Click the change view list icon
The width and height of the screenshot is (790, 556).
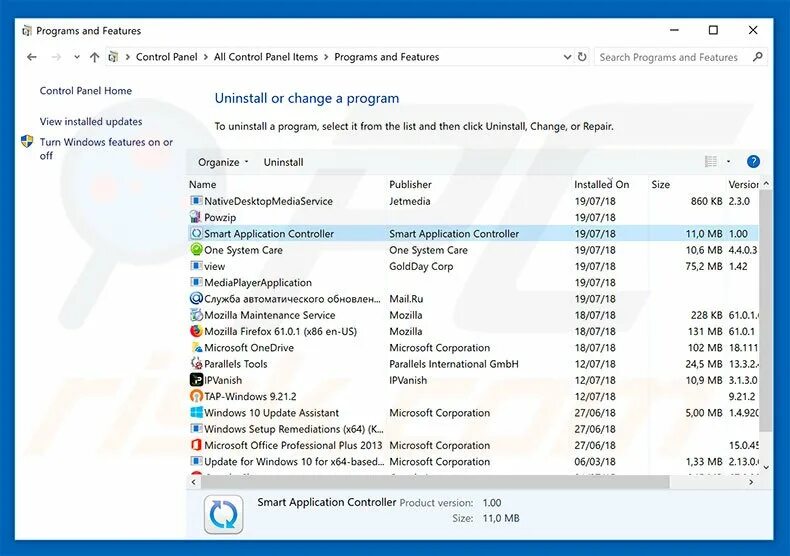pyautogui.click(x=710, y=162)
